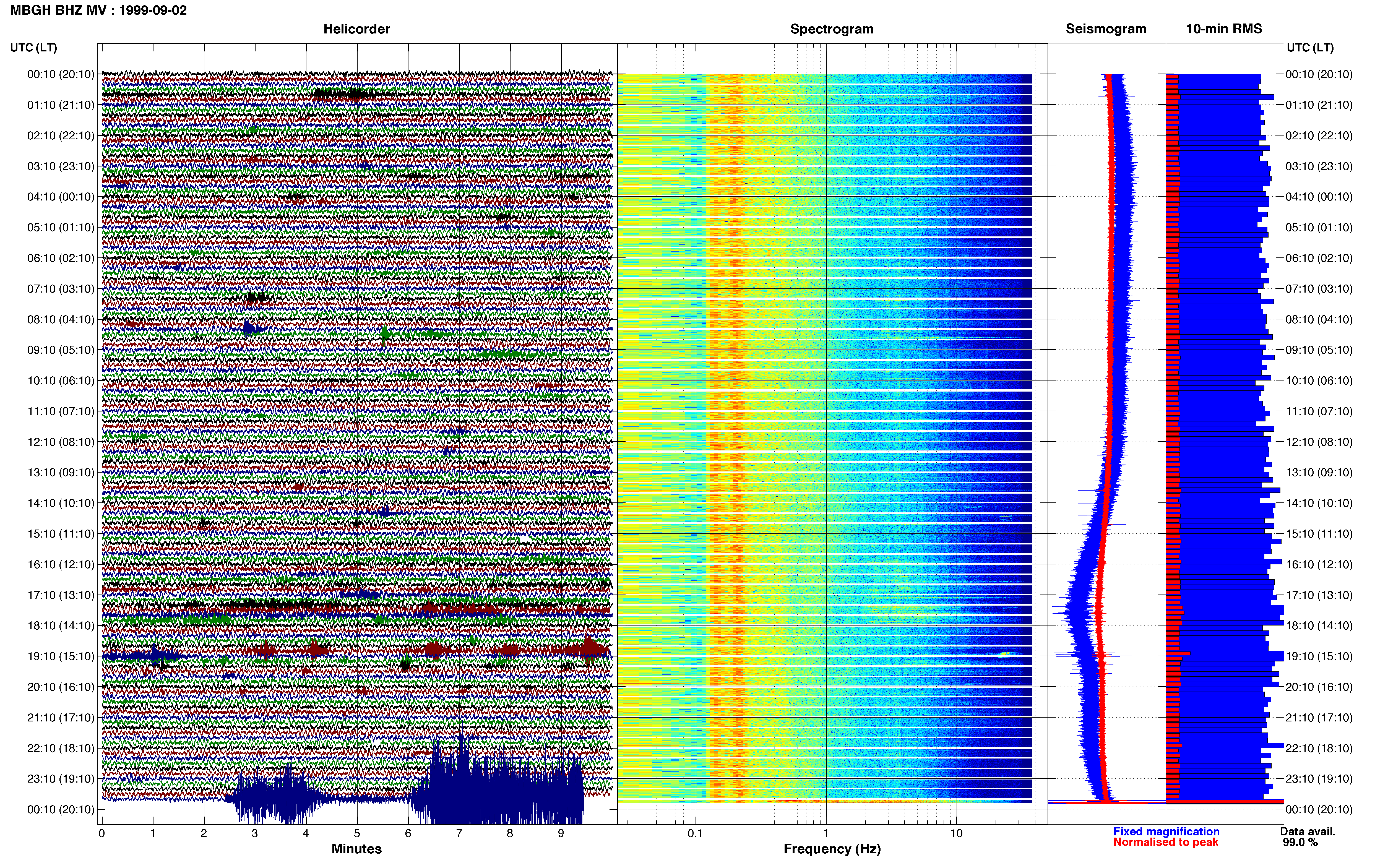Click the left '14:10 (10:10)' time label
The image size is (1388, 868).
61,504
